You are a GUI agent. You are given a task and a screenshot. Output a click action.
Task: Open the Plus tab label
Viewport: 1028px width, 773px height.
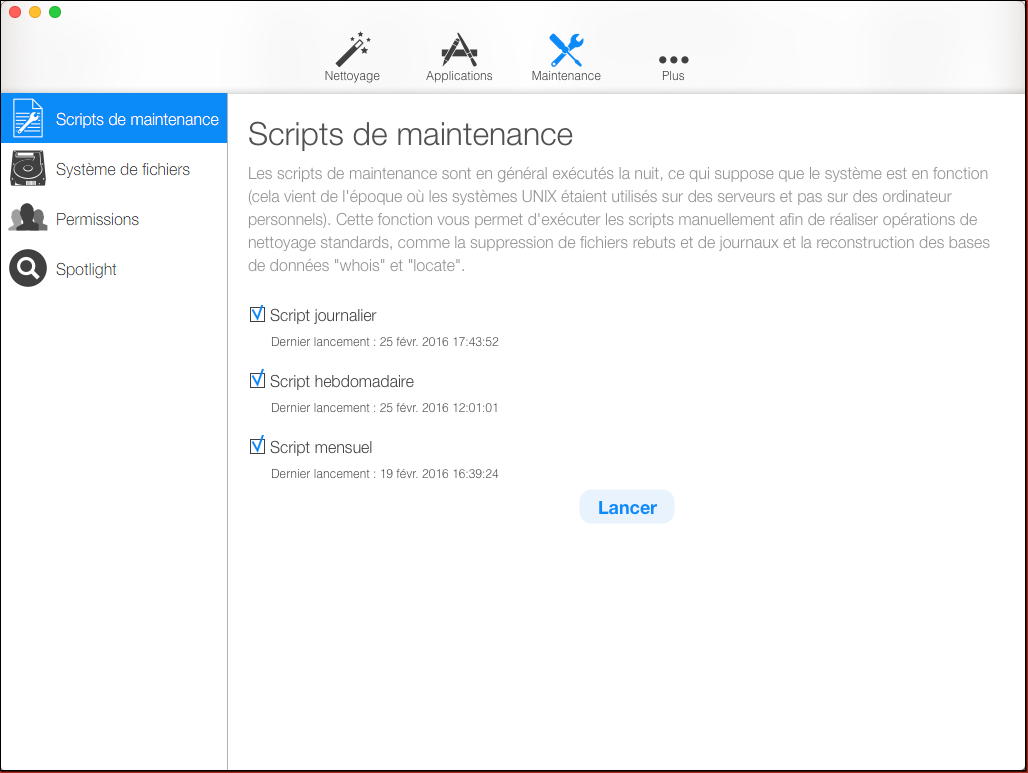(673, 76)
